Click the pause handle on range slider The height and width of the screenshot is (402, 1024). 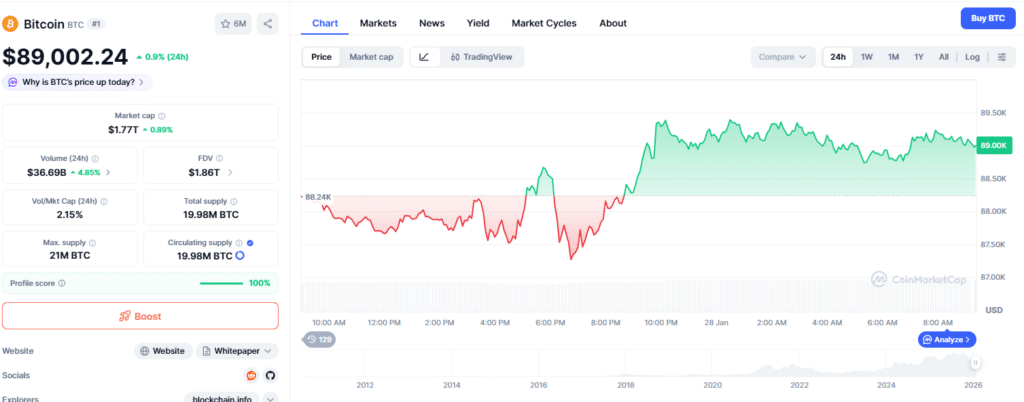tap(975, 363)
